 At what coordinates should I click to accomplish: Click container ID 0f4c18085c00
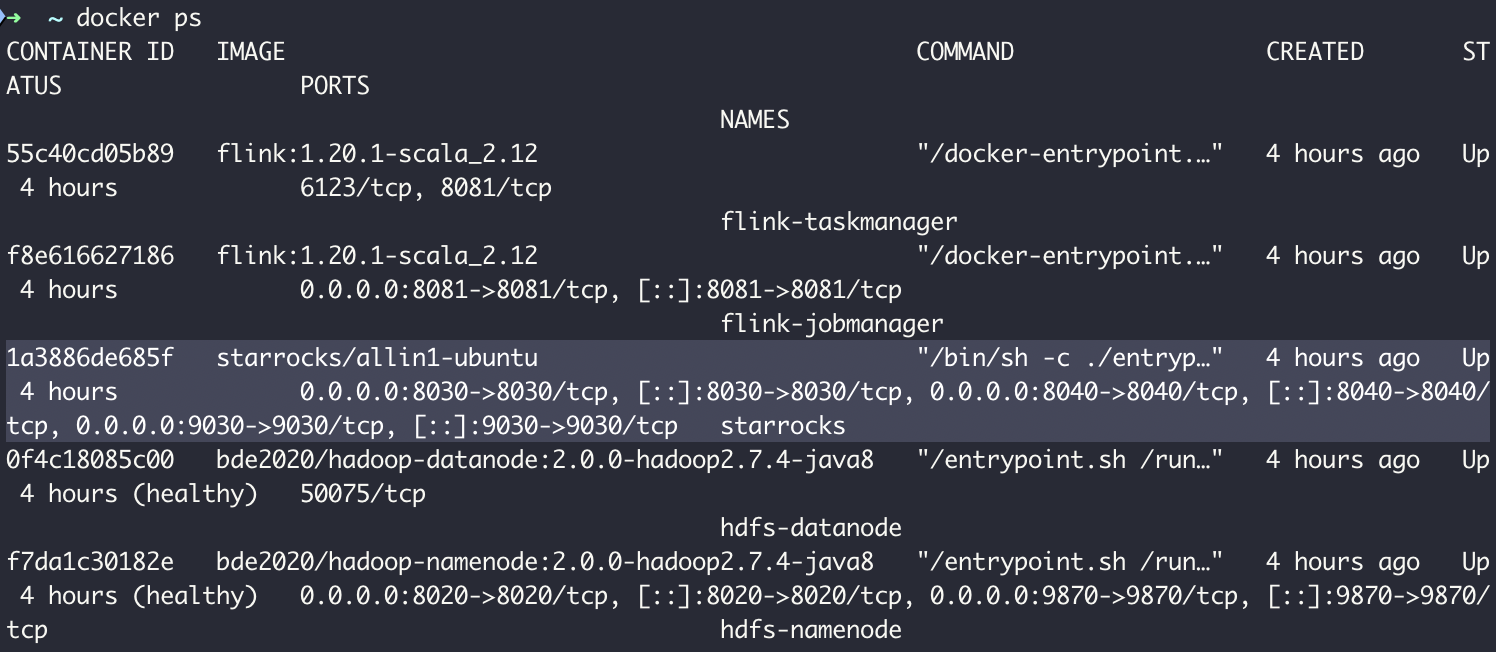[90, 459]
